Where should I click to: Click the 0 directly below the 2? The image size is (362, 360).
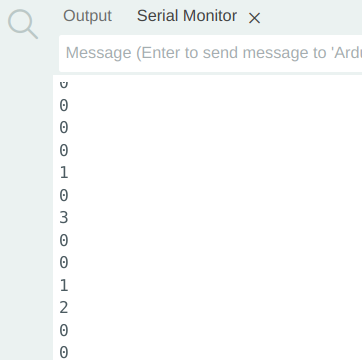[x=64, y=330]
